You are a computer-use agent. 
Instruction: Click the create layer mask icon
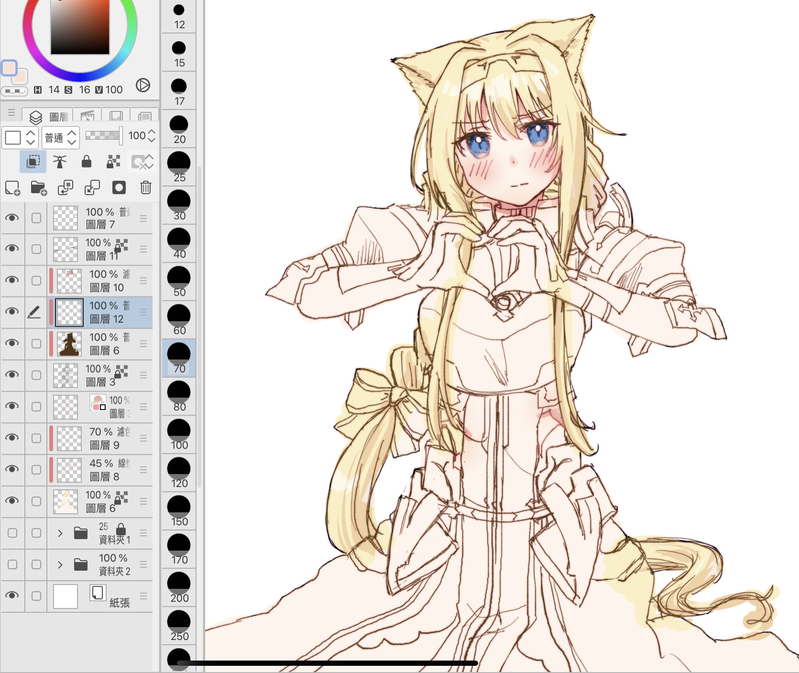click(x=119, y=187)
